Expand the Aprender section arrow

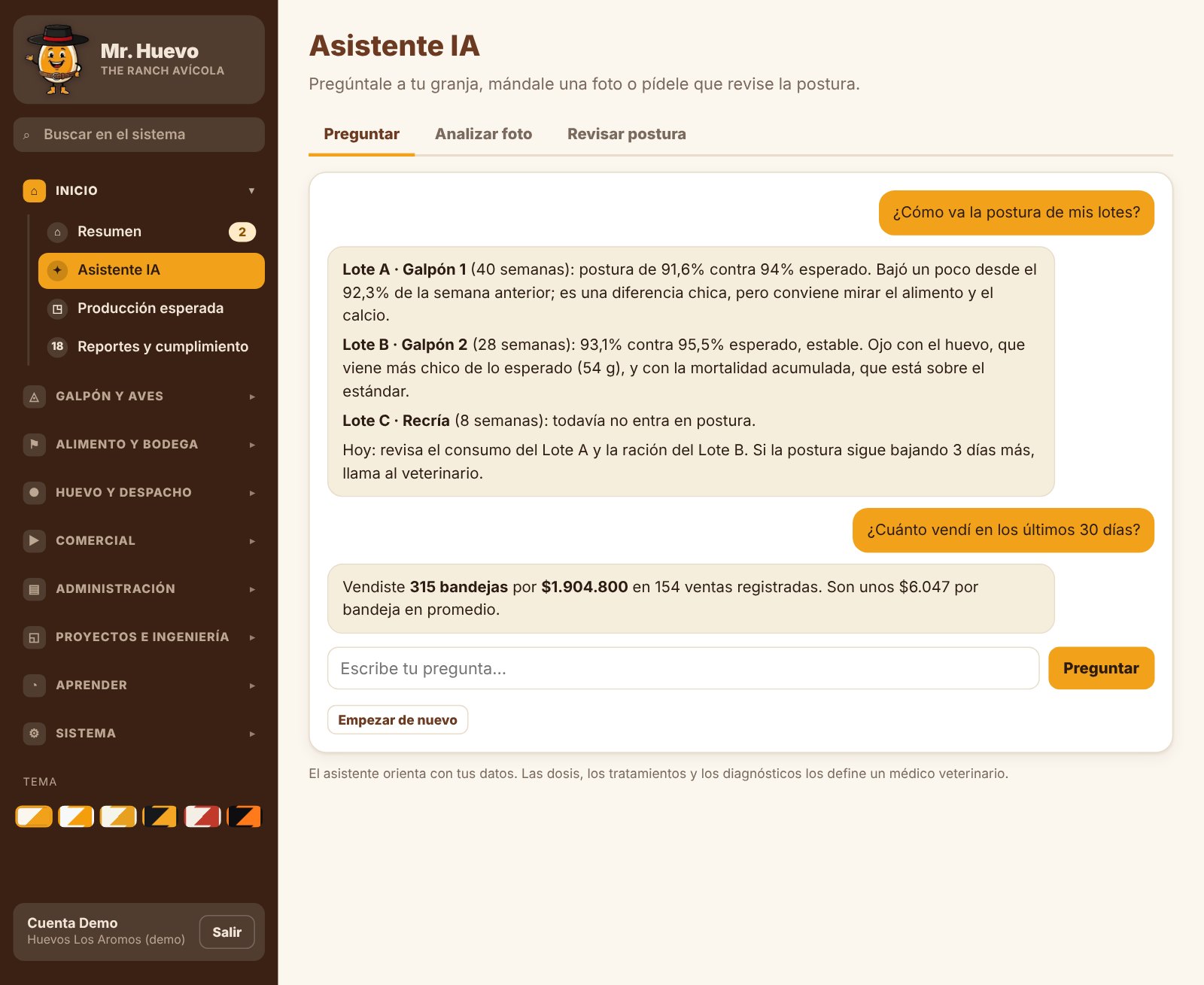coord(252,686)
